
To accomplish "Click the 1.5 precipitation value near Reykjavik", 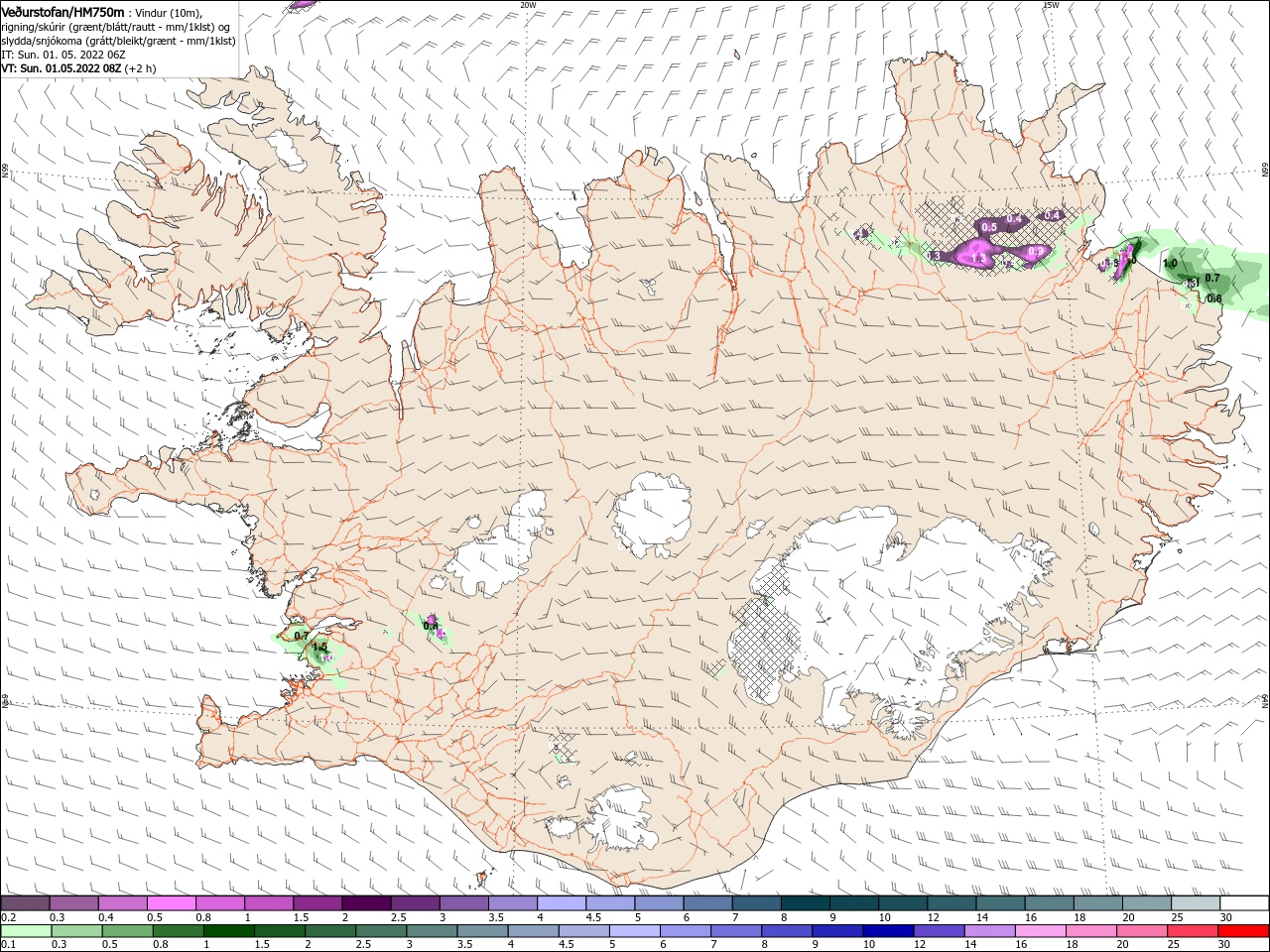I will [x=319, y=647].
